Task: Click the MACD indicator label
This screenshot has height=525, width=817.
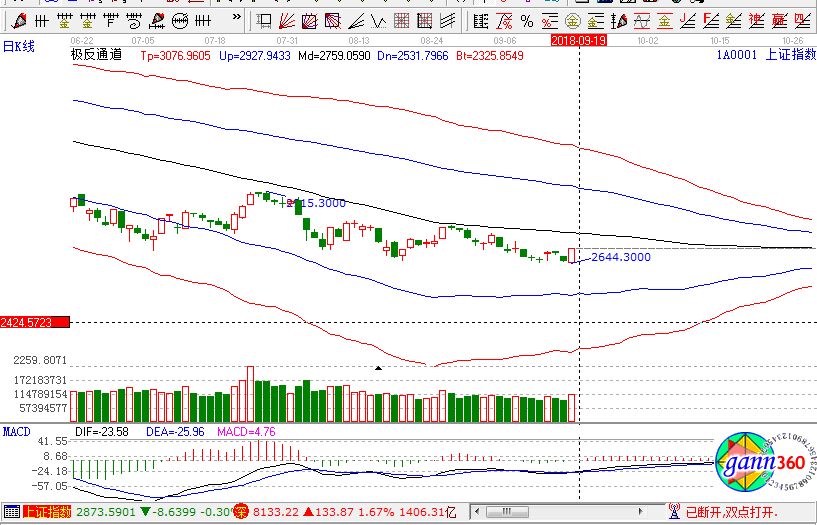Action: 16,432
